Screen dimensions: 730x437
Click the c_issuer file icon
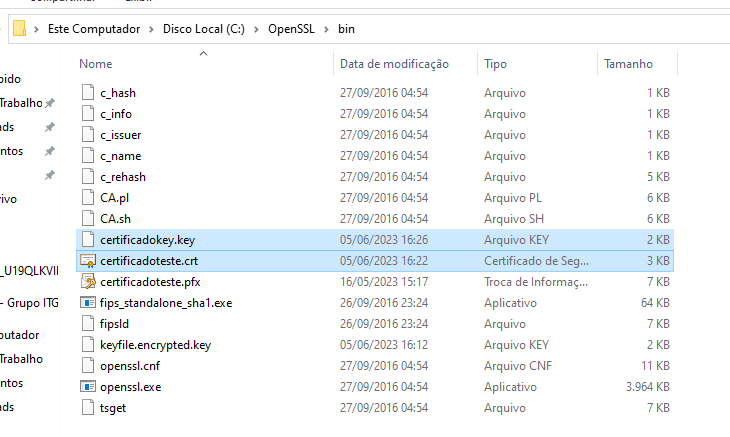click(x=88, y=134)
